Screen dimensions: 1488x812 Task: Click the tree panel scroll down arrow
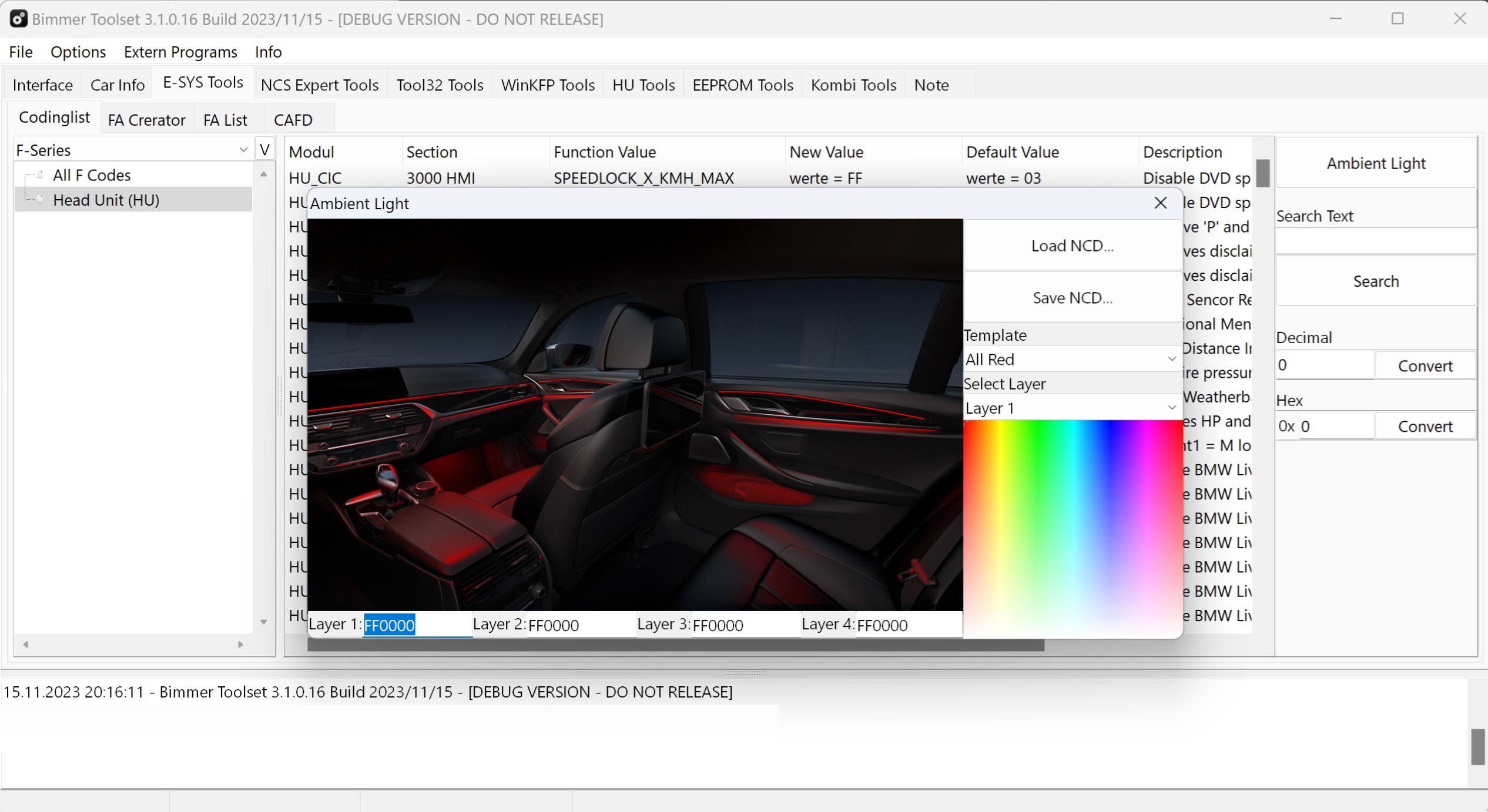tap(263, 622)
